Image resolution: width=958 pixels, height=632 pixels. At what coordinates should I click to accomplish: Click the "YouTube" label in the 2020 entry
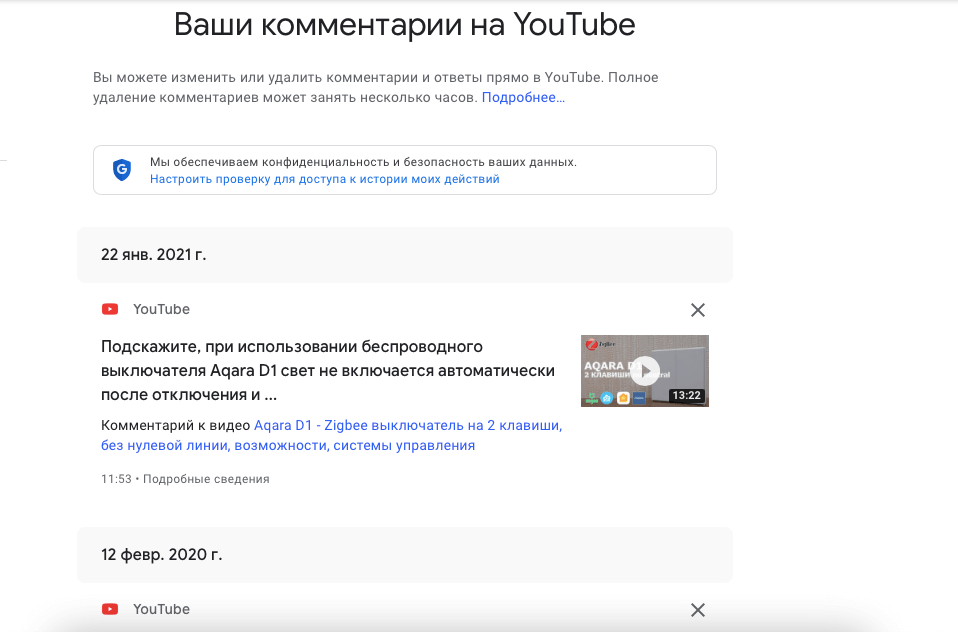[x=161, y=610]
